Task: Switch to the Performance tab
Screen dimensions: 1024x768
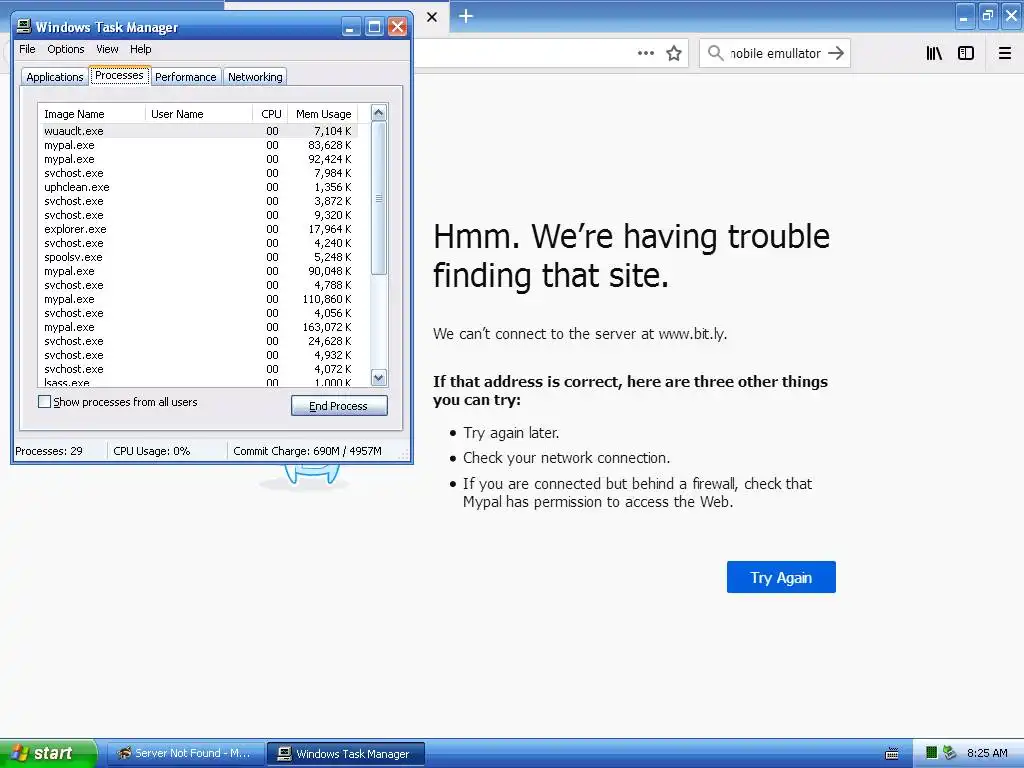Action: coord(185,77)
